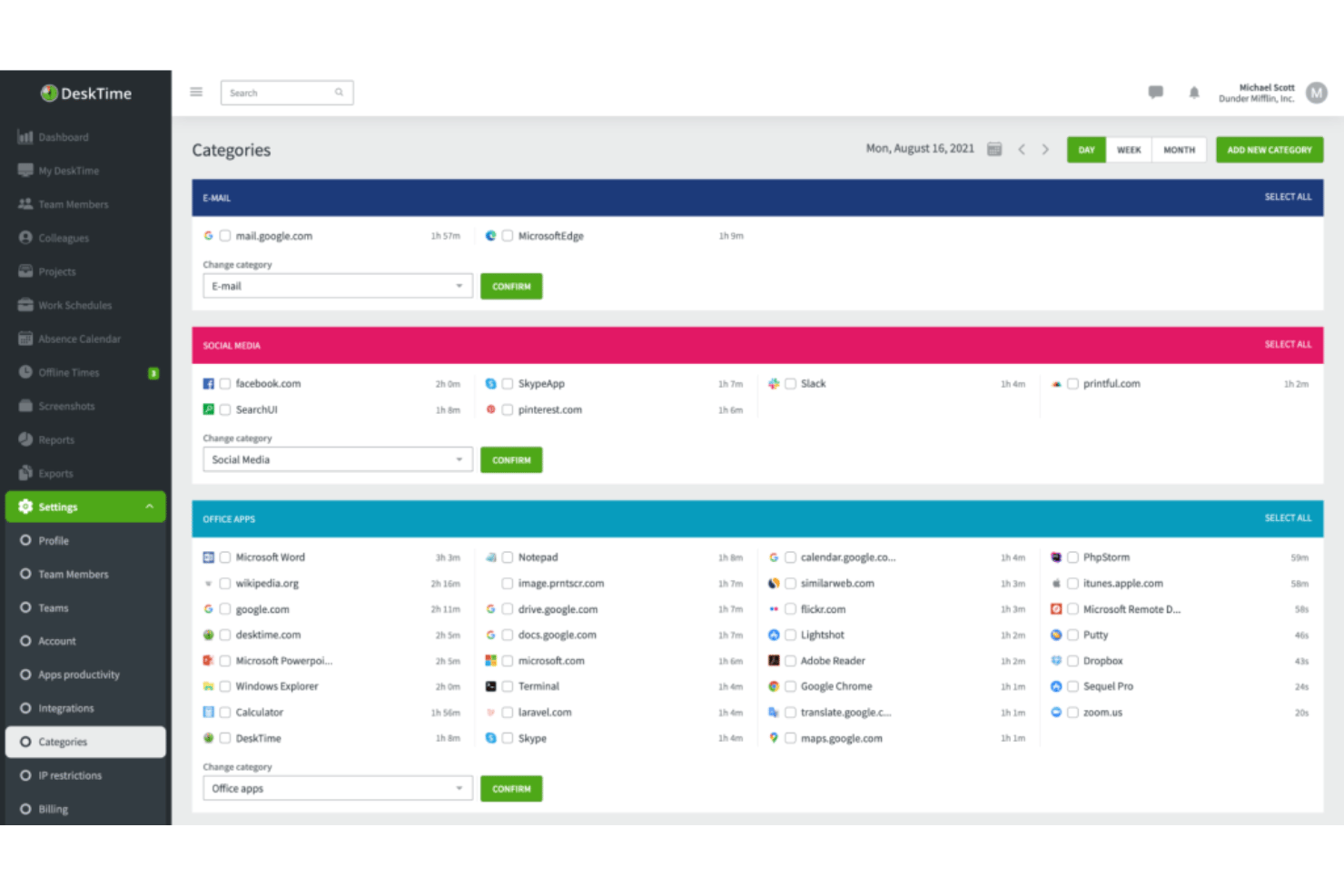Check the MicrosoftEdge checkbox
The width and height of the screenshot is (1344, 896).
point(508,236)
